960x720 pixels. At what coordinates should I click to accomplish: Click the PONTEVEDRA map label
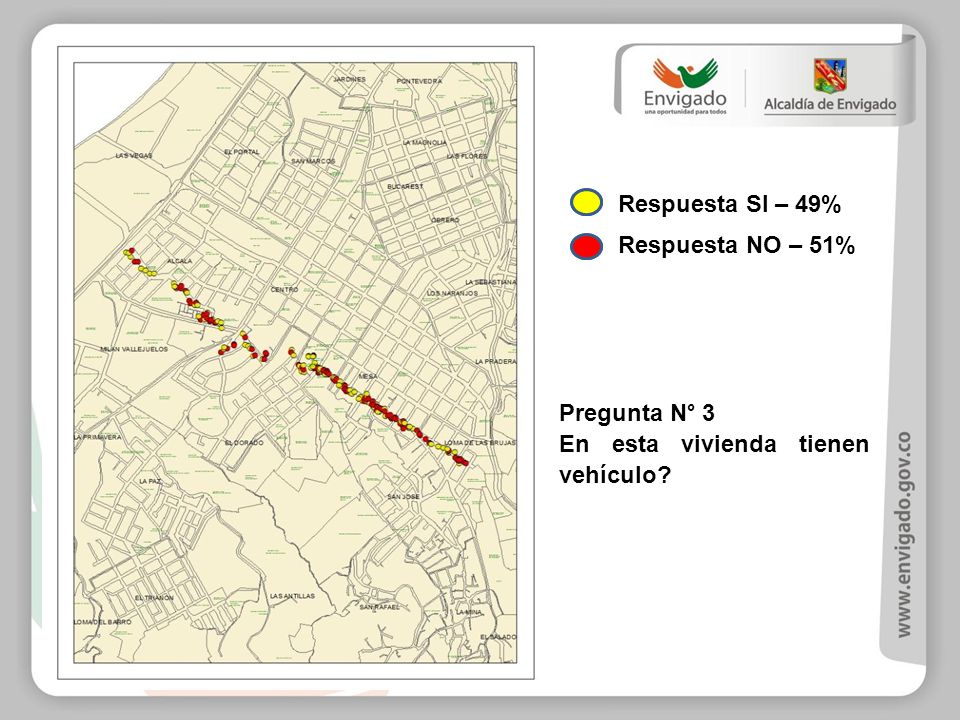point(419,81)
